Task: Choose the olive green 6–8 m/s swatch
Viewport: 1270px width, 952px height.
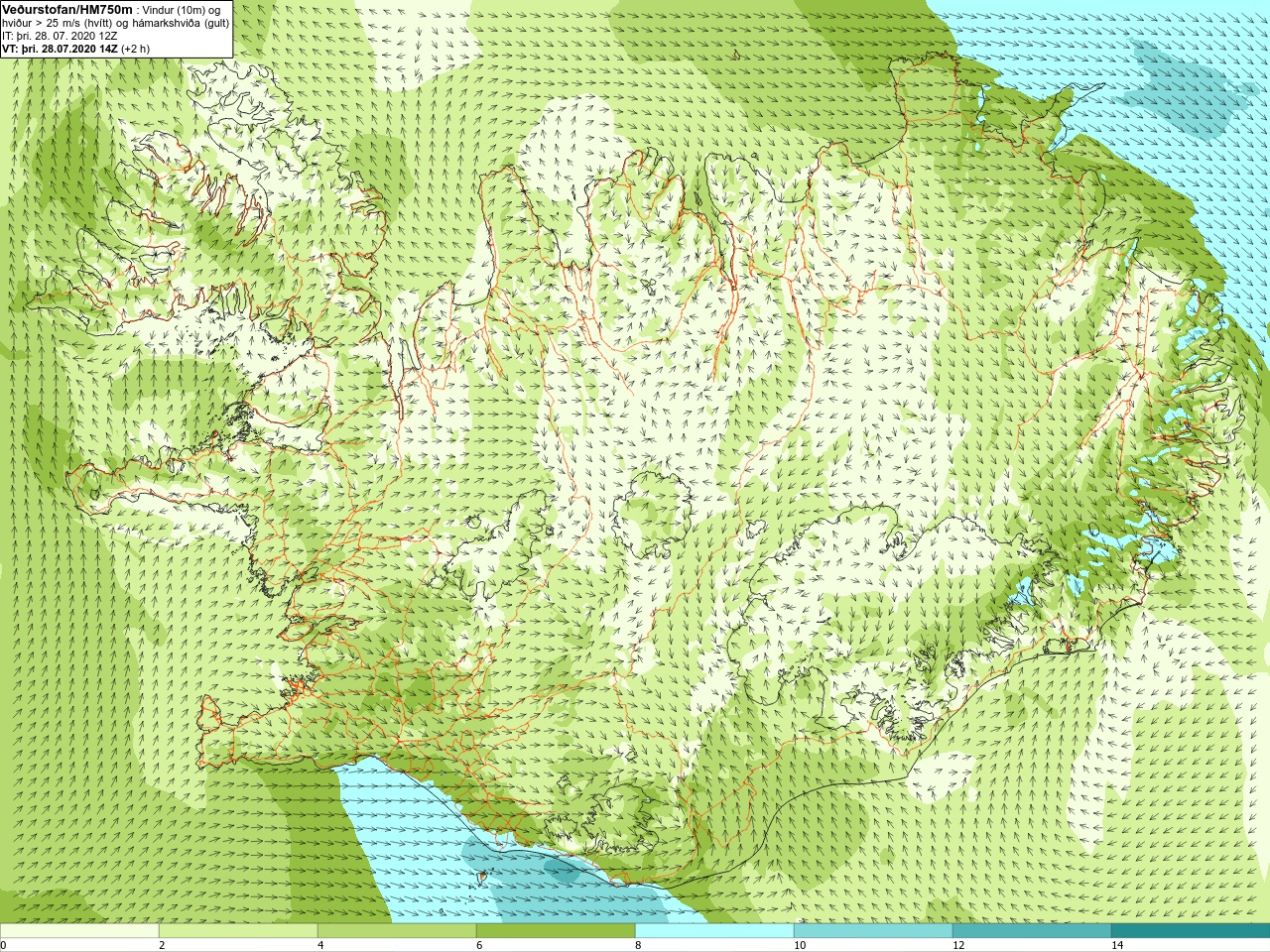Action: (x=556, y=931)
